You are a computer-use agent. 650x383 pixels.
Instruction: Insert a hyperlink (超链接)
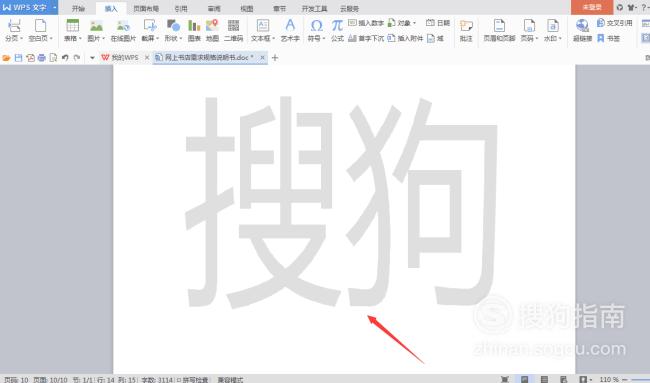582,30
